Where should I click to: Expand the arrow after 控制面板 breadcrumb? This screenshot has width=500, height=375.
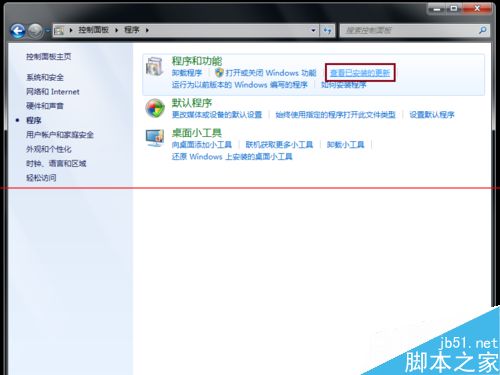116,30
